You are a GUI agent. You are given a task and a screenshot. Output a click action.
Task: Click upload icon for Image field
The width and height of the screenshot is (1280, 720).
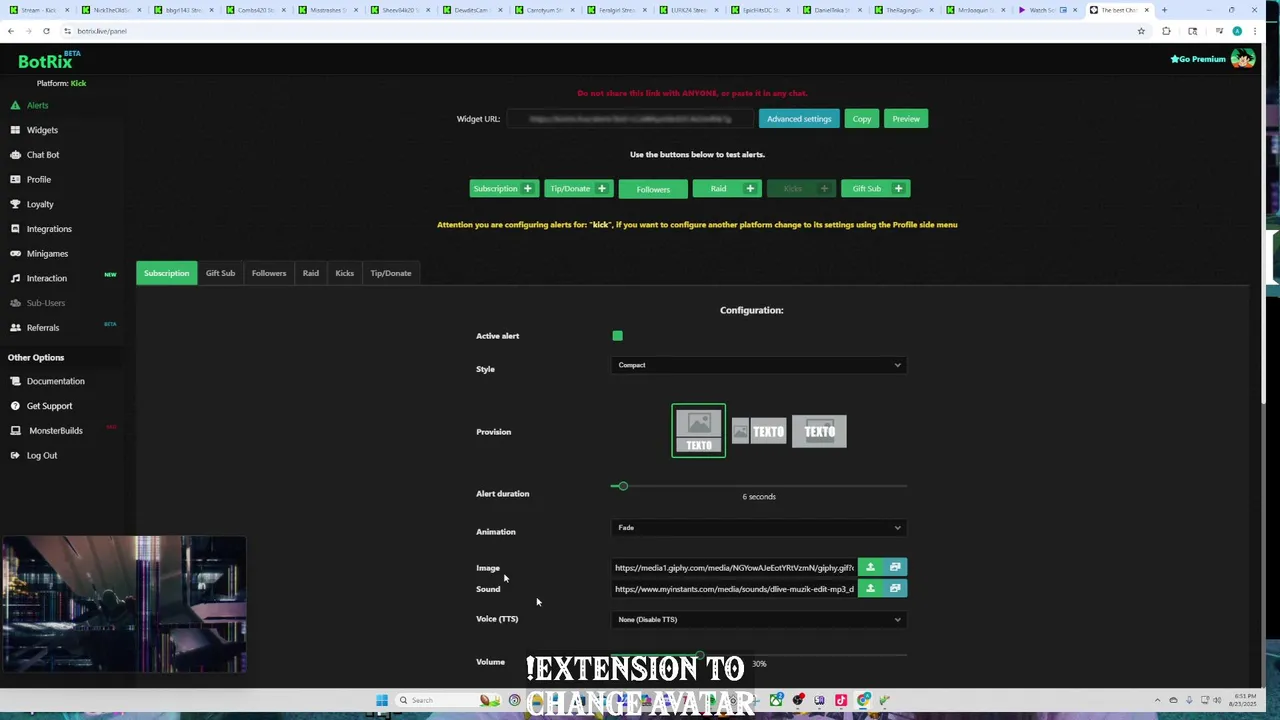click(870, 567)
